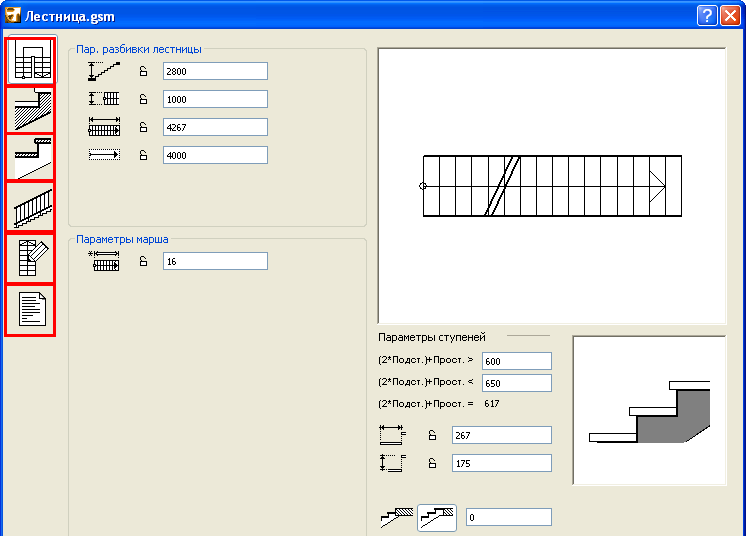Click the walking line arrow icon

point(104,155)
